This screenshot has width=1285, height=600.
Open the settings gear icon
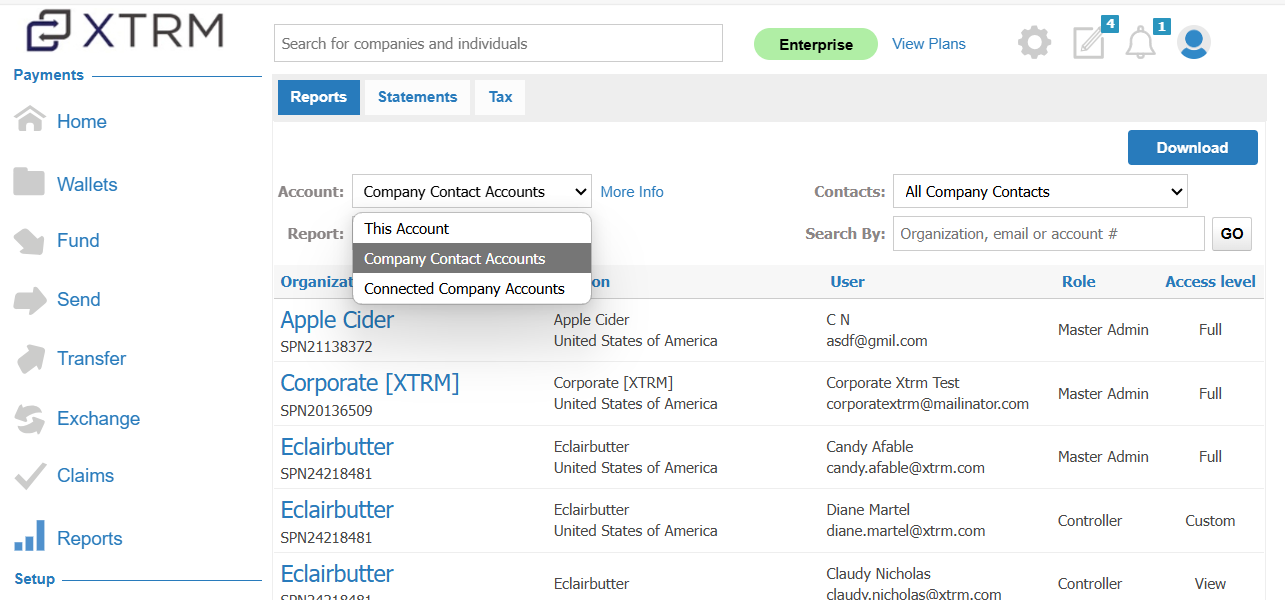click(1034, 42)
